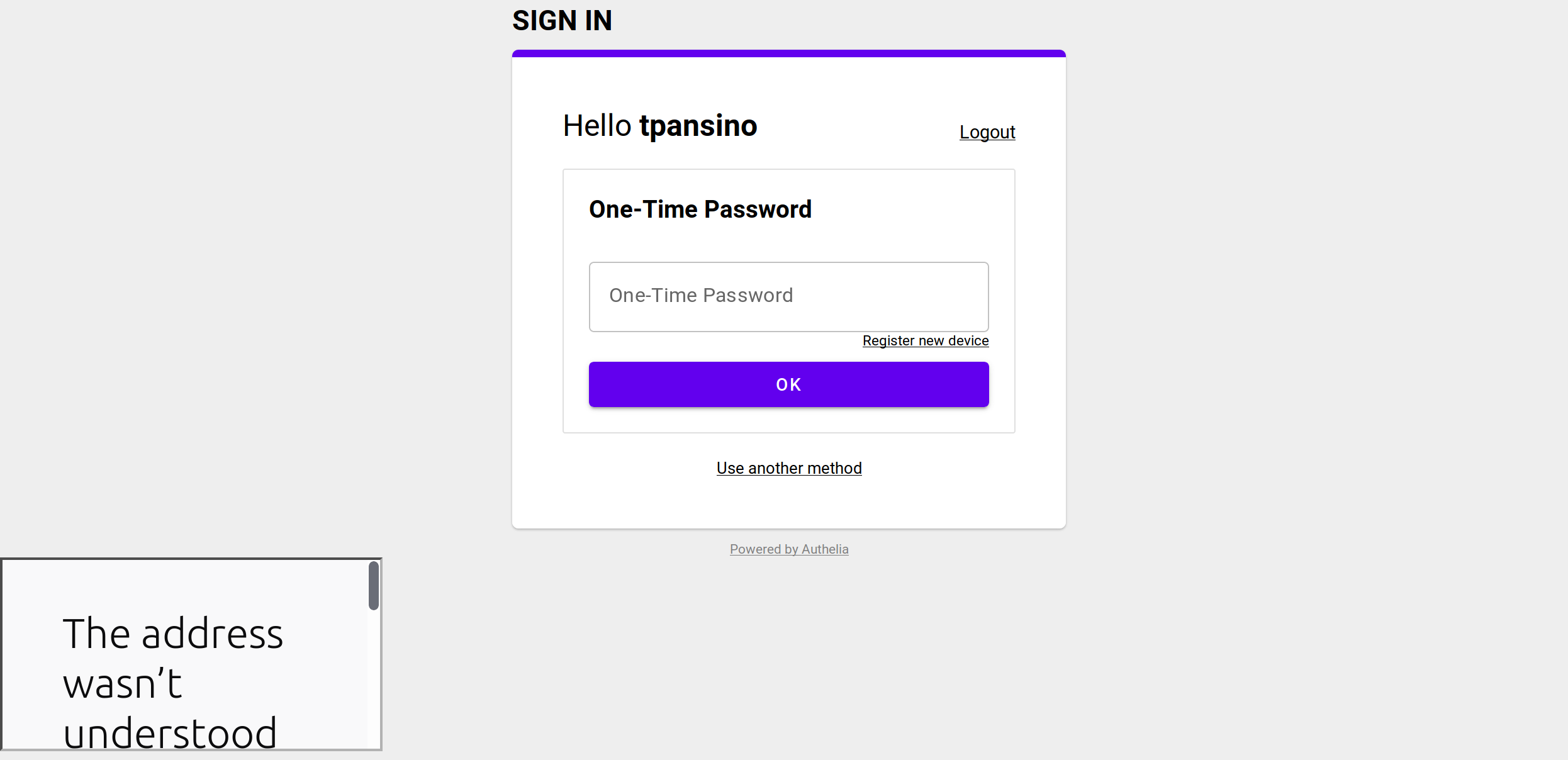Visit the Powered by Authelia link

coord(788,549)
